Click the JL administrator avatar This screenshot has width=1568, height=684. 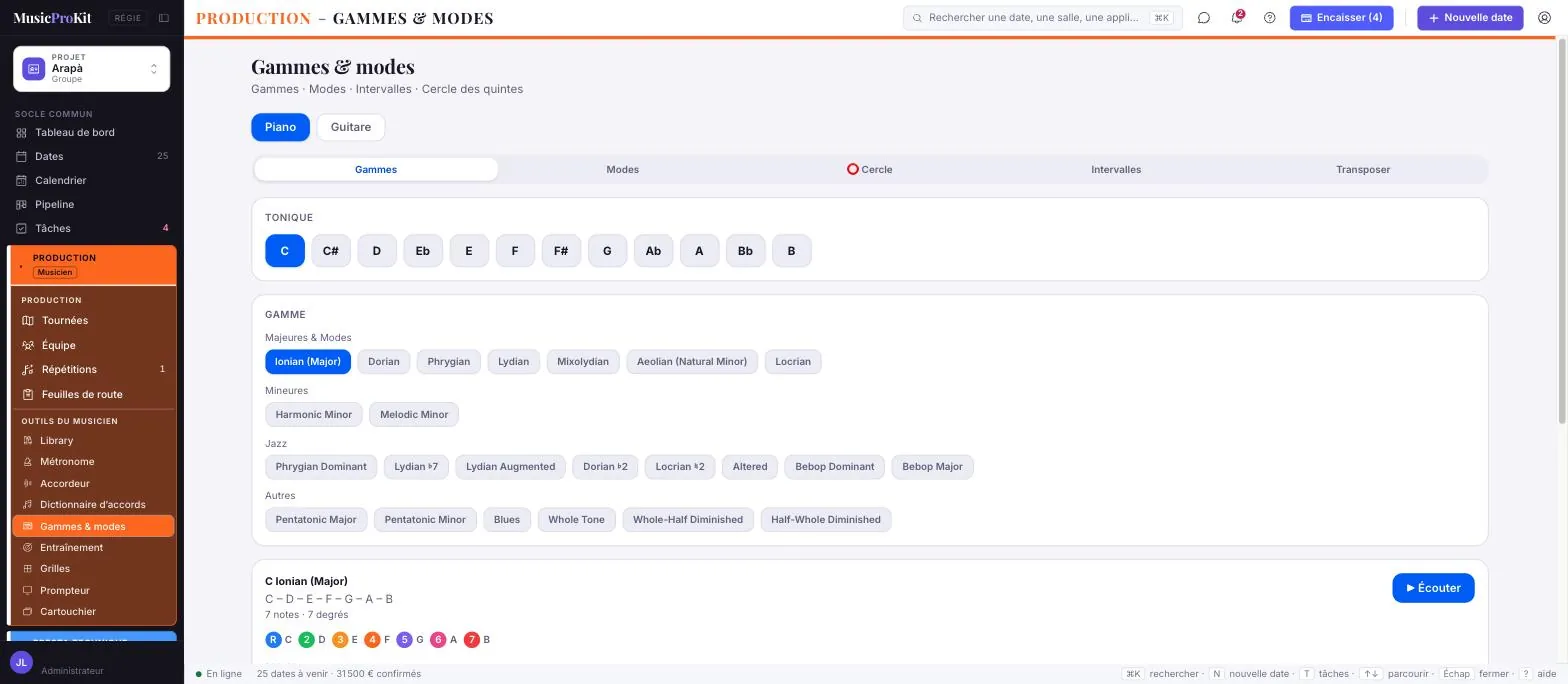click(x=21, y=662)
